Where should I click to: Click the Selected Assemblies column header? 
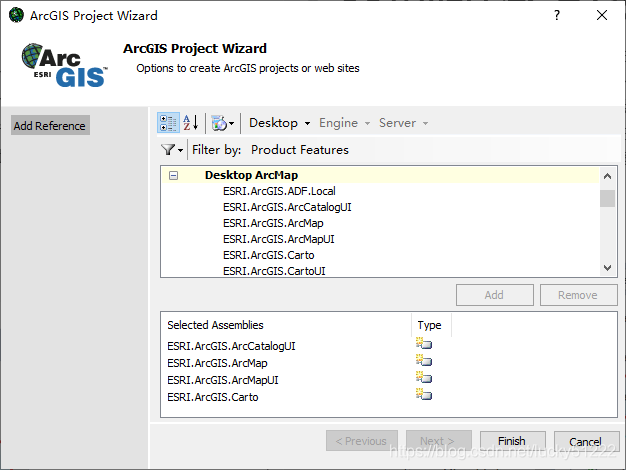coord(286,325)
